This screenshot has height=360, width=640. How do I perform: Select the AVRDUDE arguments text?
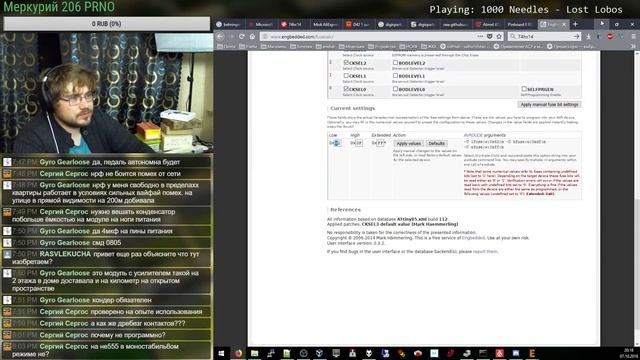pos(505,144)
